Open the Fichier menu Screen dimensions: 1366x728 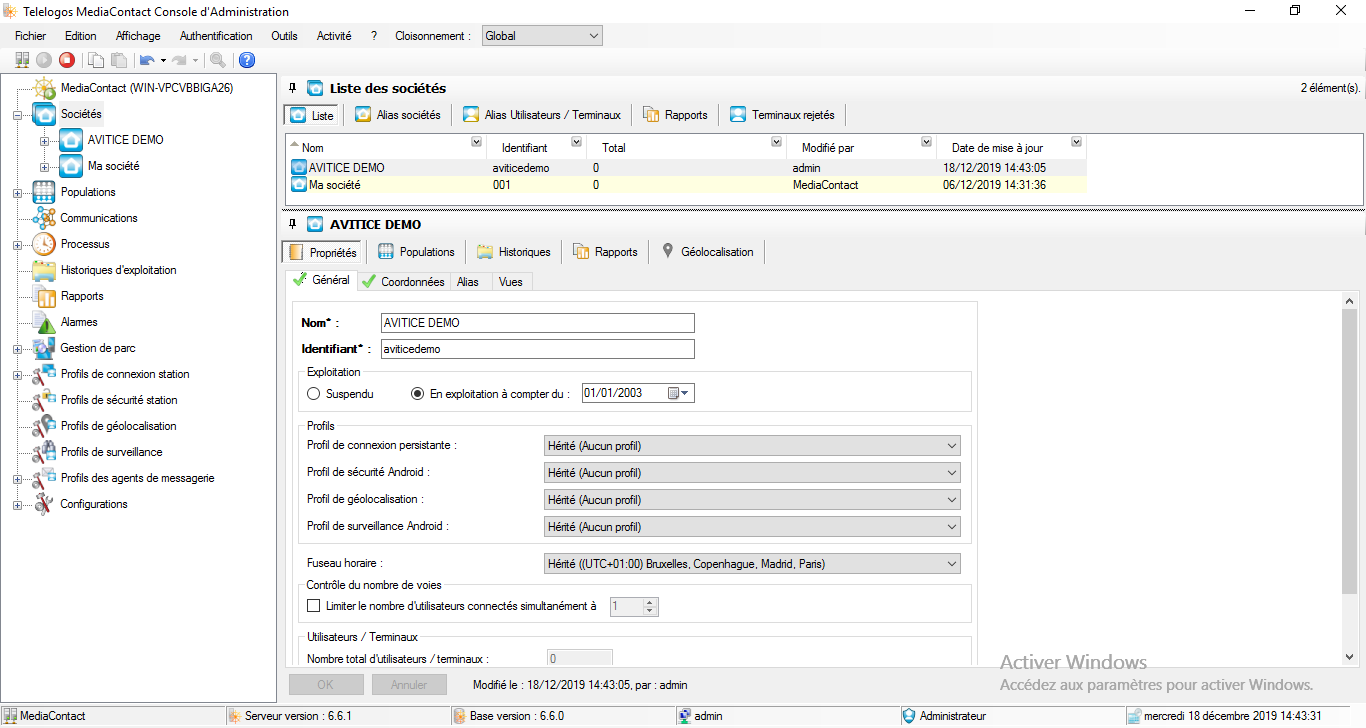click(x=31, y=36)
